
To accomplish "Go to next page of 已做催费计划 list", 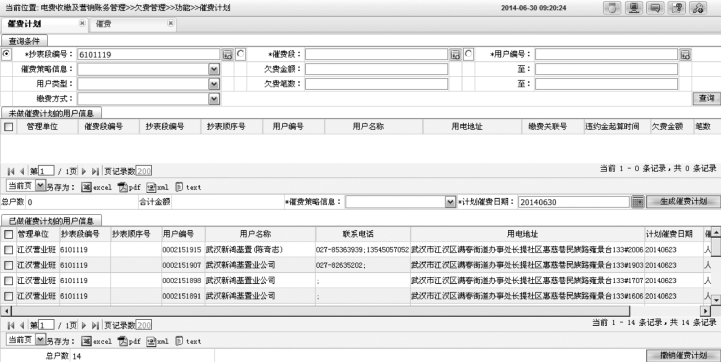I will pyautogui.click(x=84, y=325).
